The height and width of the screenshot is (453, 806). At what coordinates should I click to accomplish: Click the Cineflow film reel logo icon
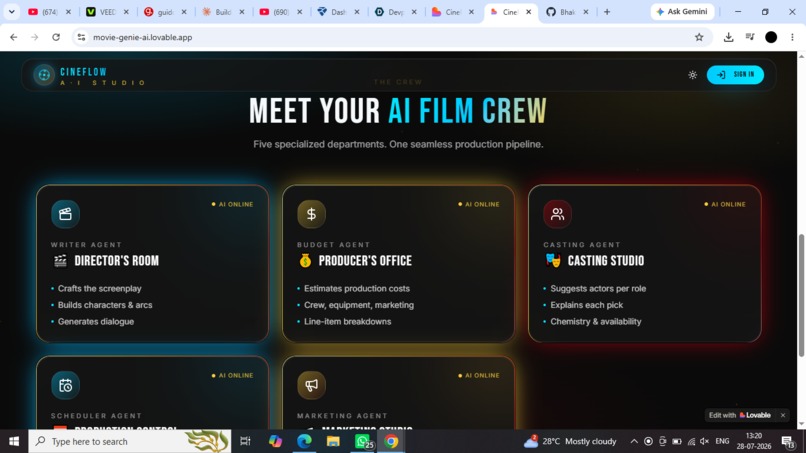pos(44,75)
